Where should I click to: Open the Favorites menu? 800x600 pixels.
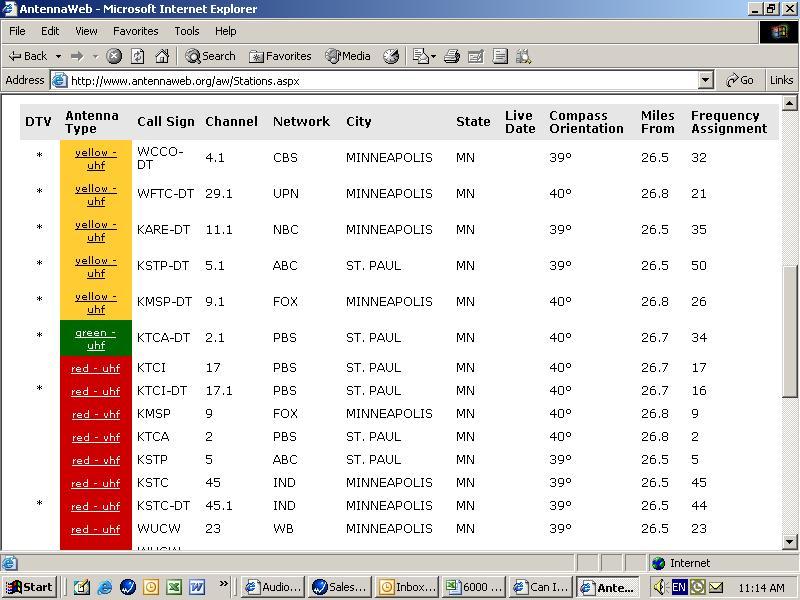click(x=136, y=31)
